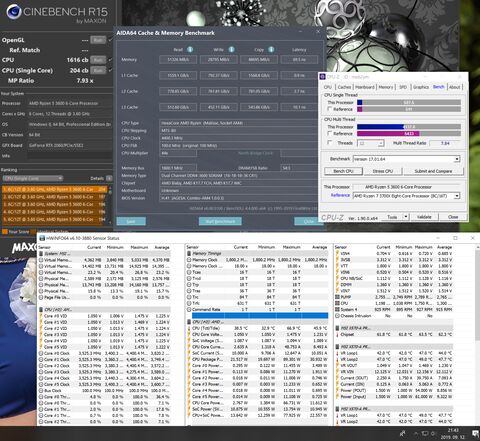
Task: Open the Tools dropdown arrow in CPU-Z
Action: coord(406,217)
